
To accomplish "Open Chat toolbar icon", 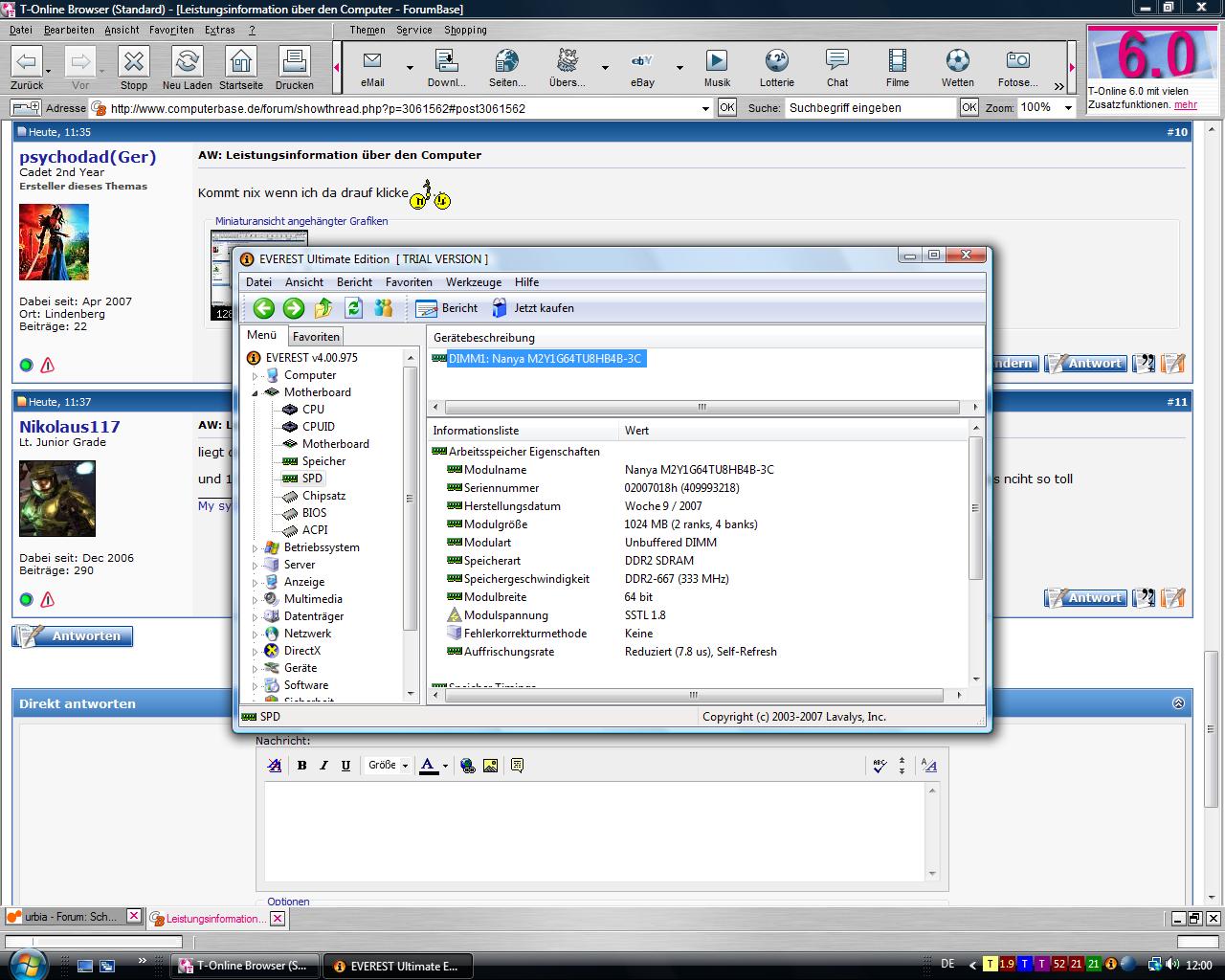I will pyautogui.click(x=837, y=69).
